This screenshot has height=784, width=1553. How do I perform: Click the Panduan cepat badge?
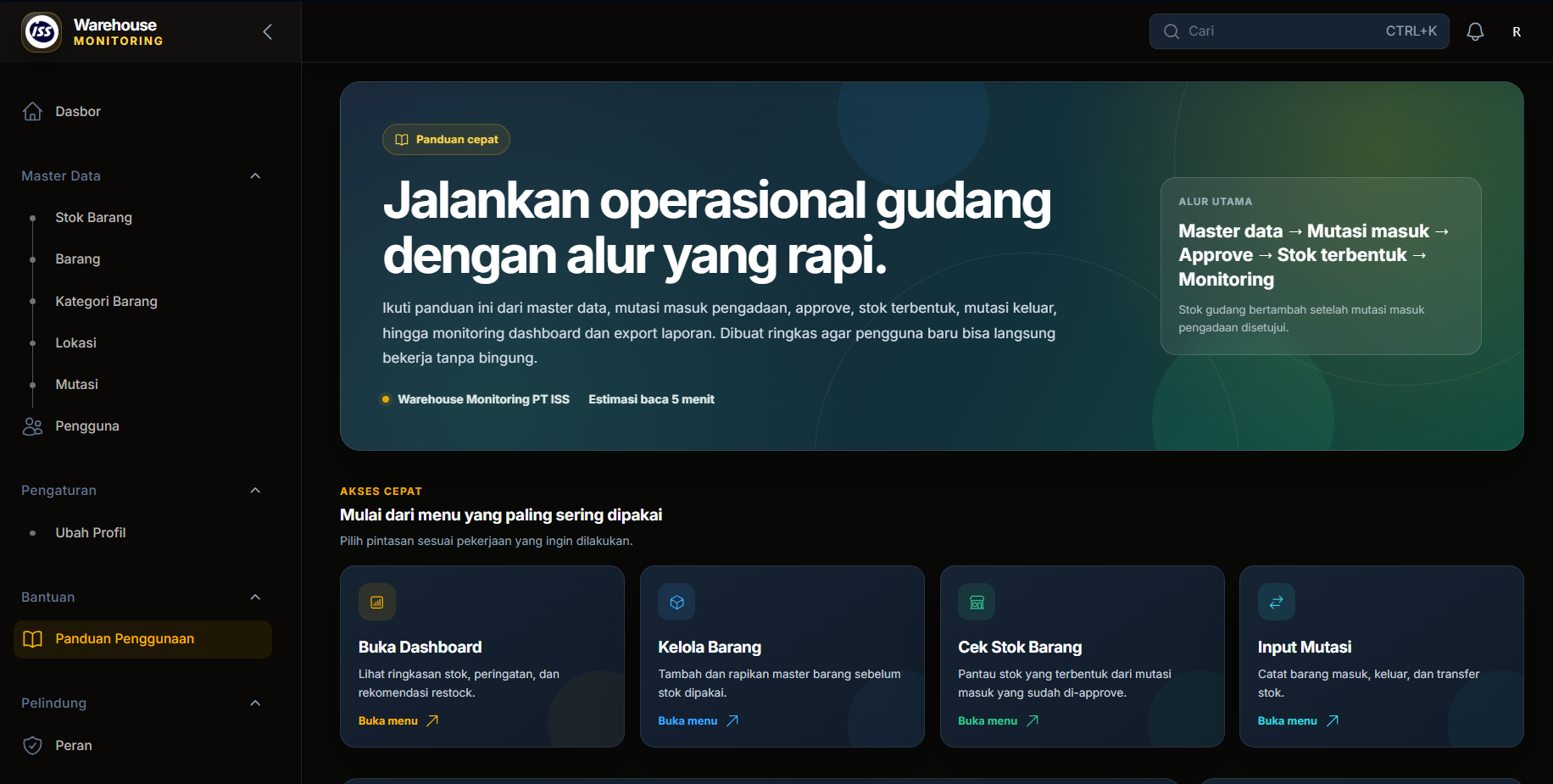coord(446,139)
